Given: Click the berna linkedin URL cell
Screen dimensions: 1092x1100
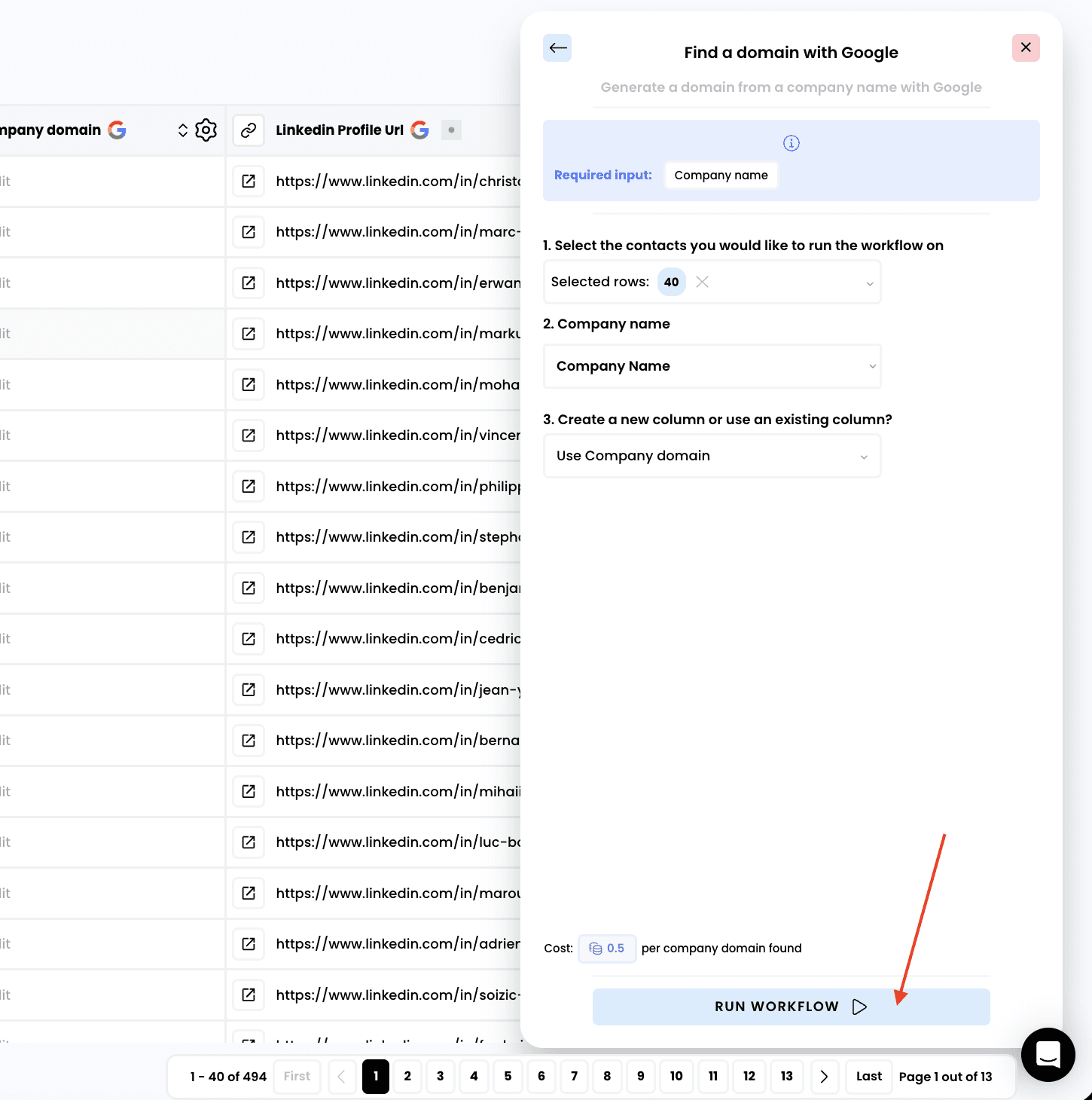Looking at the screenshot, I should point(398,741).
